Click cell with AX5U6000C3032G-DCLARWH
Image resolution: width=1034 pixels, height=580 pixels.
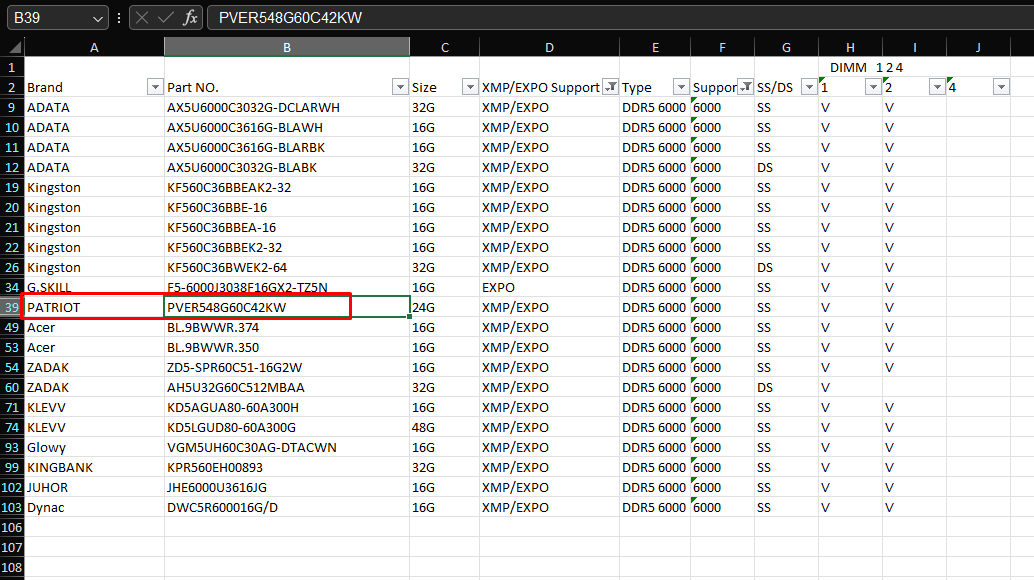(x=287, y=107)
